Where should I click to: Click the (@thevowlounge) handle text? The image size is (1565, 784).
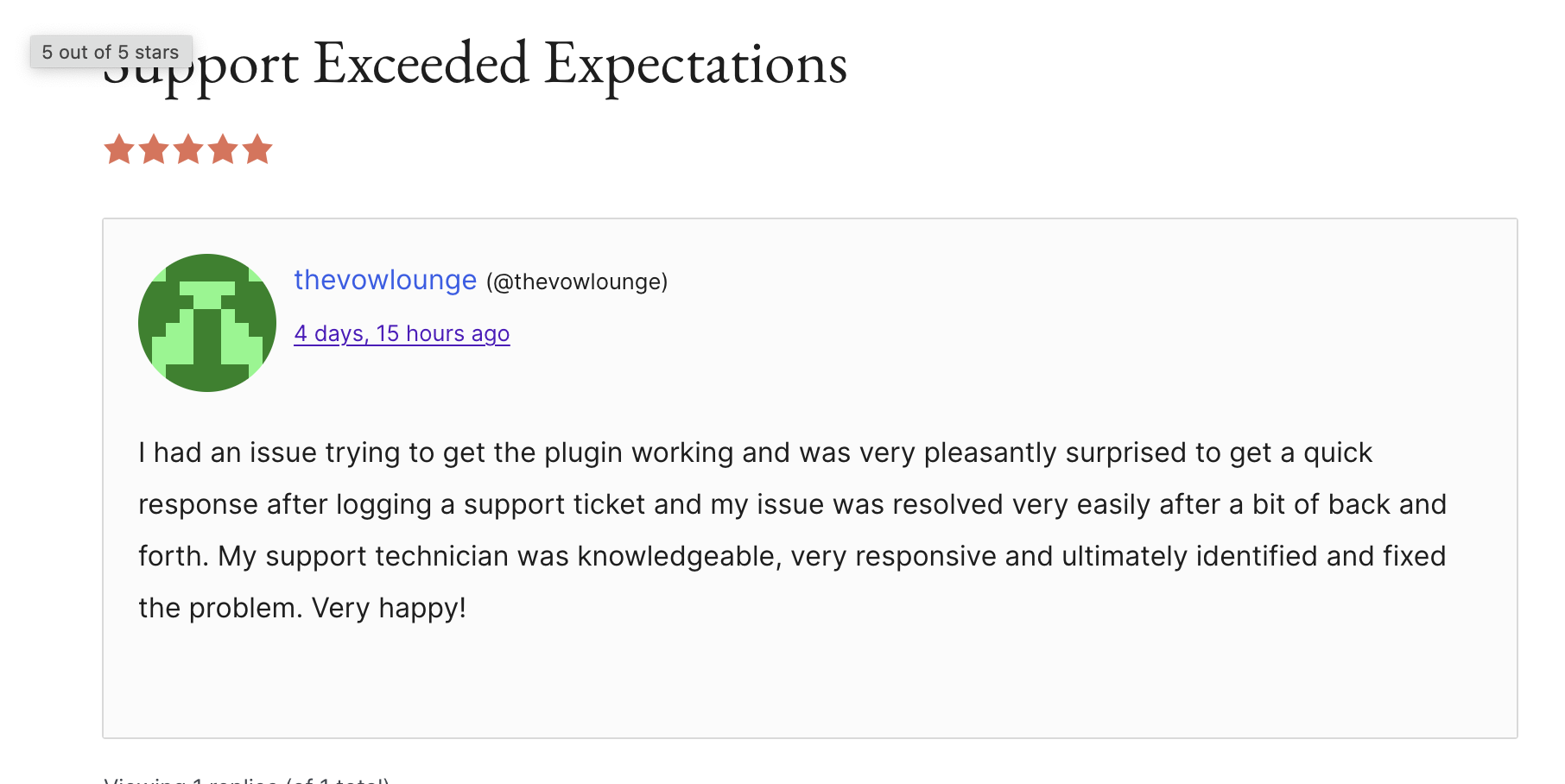point(577,281)
